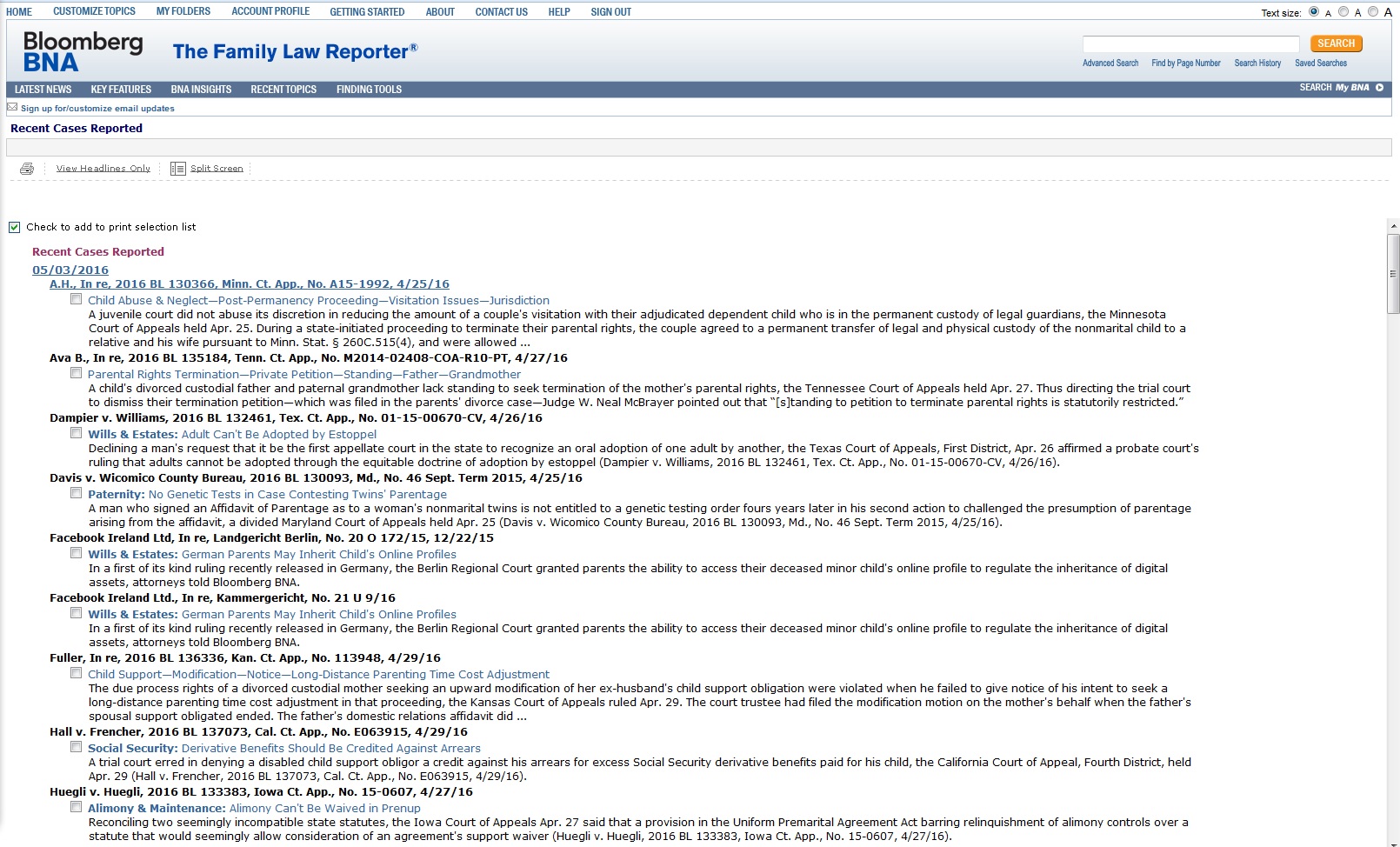This screenshot has width=1400, height=847.
Task: Uncheck the add to print selection list box
Action: point(14,227)
